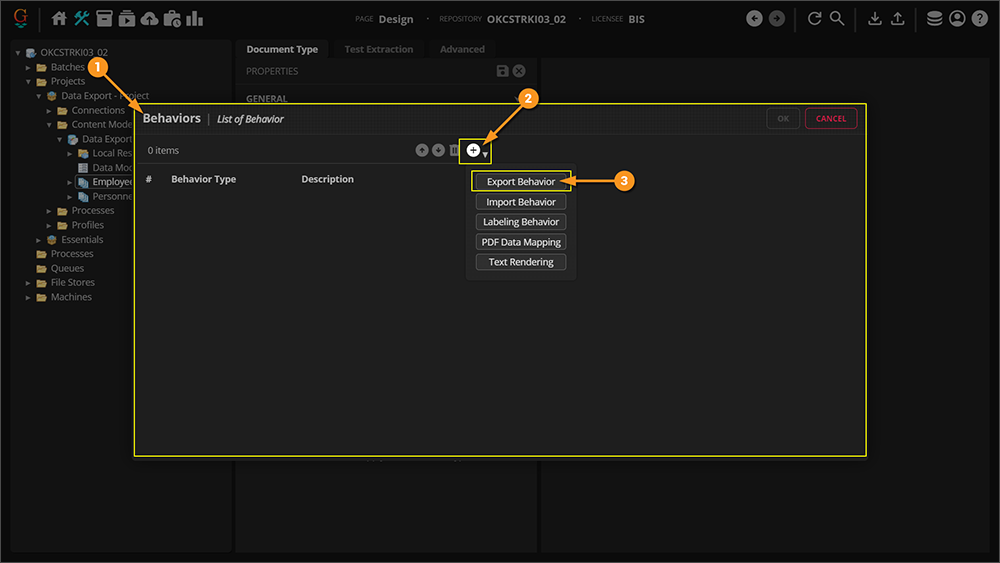The image size is (1000, 563).
Task: Switch to the Test Extraction tab
Action: point(378,49)
